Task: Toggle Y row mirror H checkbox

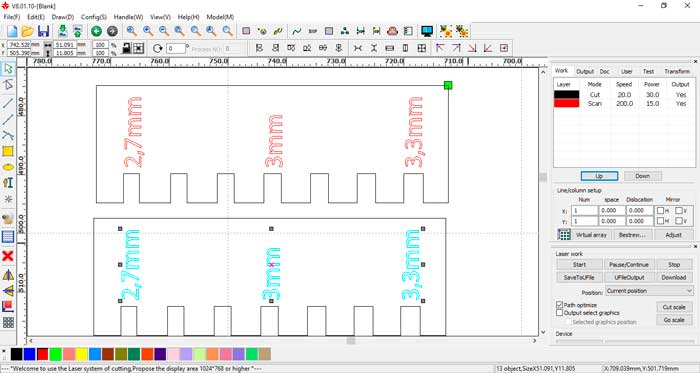Action: 660,221
